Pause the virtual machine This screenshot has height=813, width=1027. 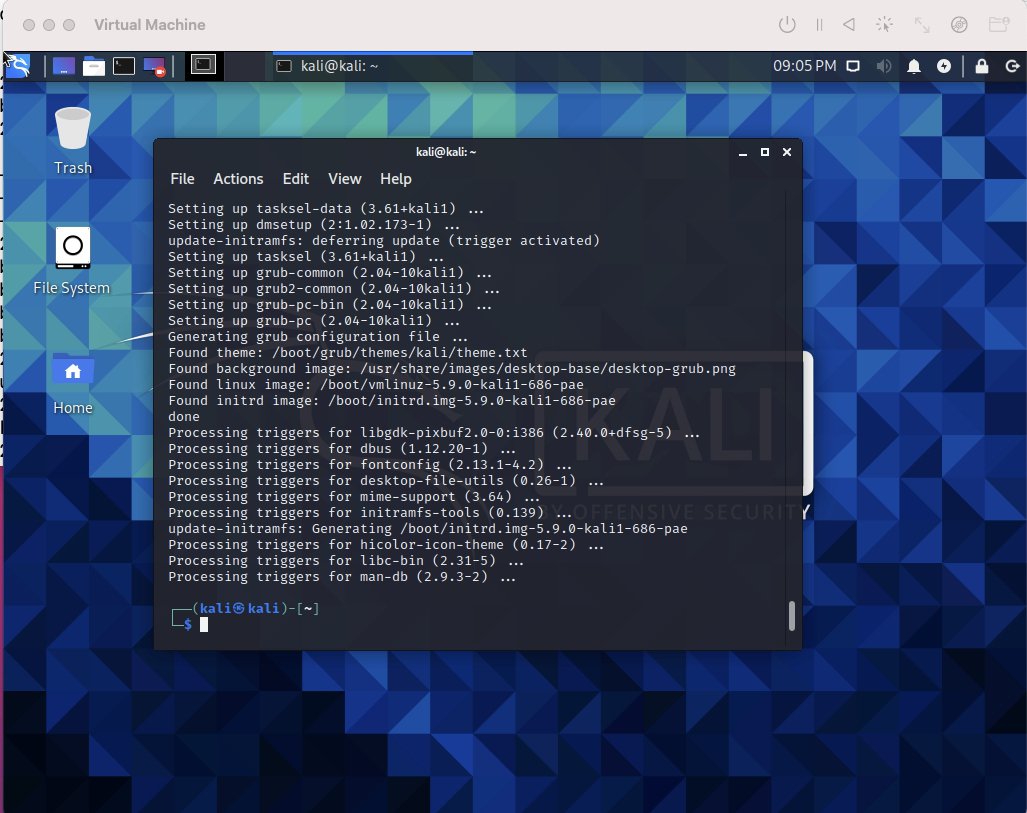[819, 25]
